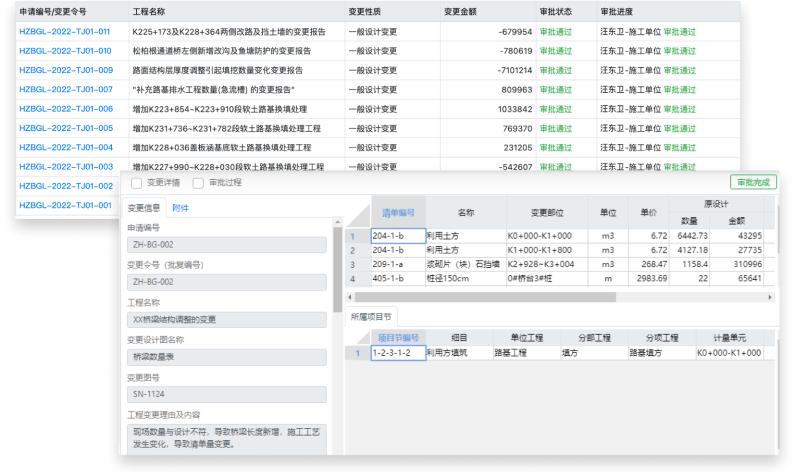
Task: Click the green 审批完成 button
Action: pos(754,183)
